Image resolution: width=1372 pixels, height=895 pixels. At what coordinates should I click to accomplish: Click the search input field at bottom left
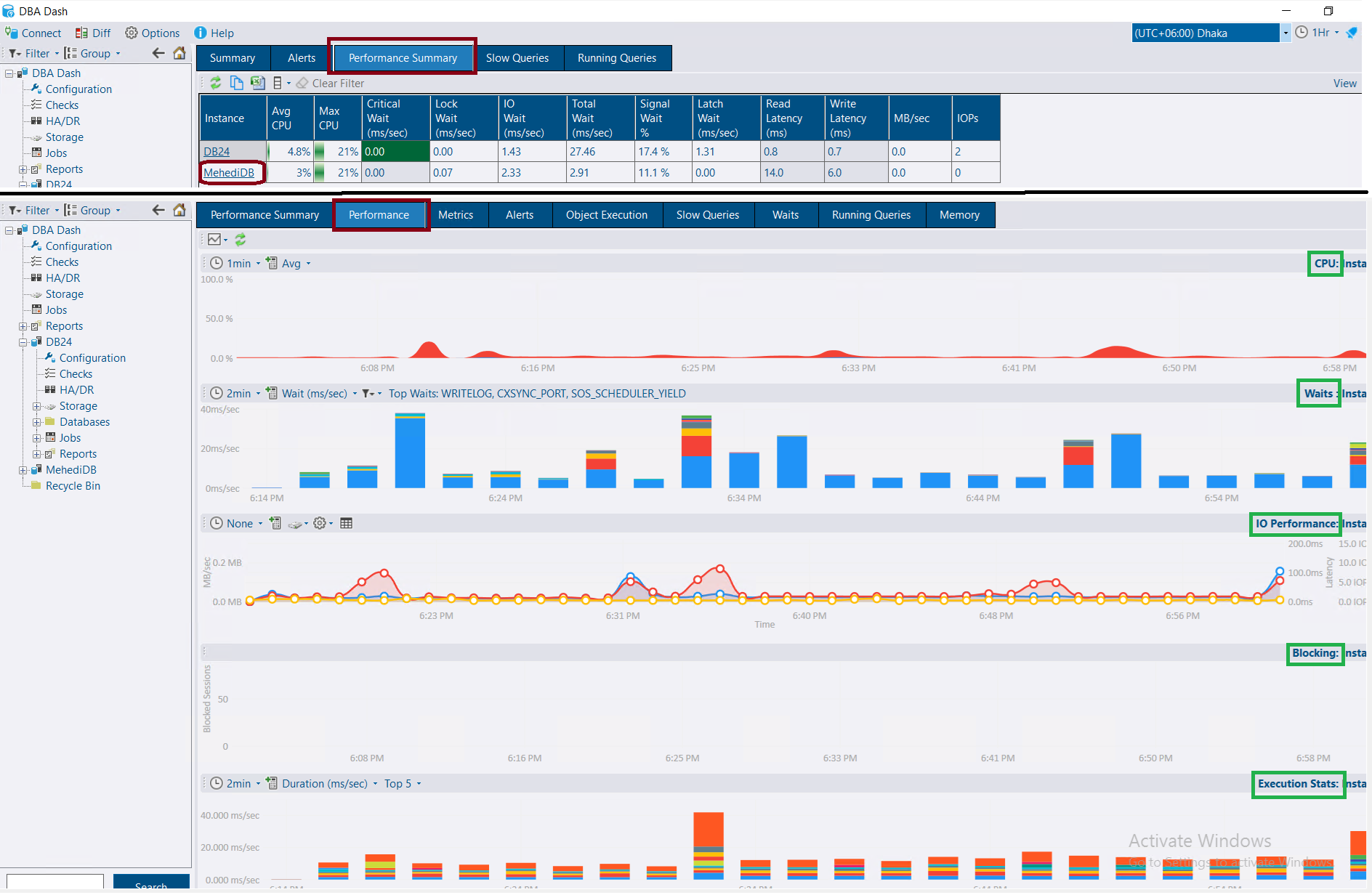point(55,882)
